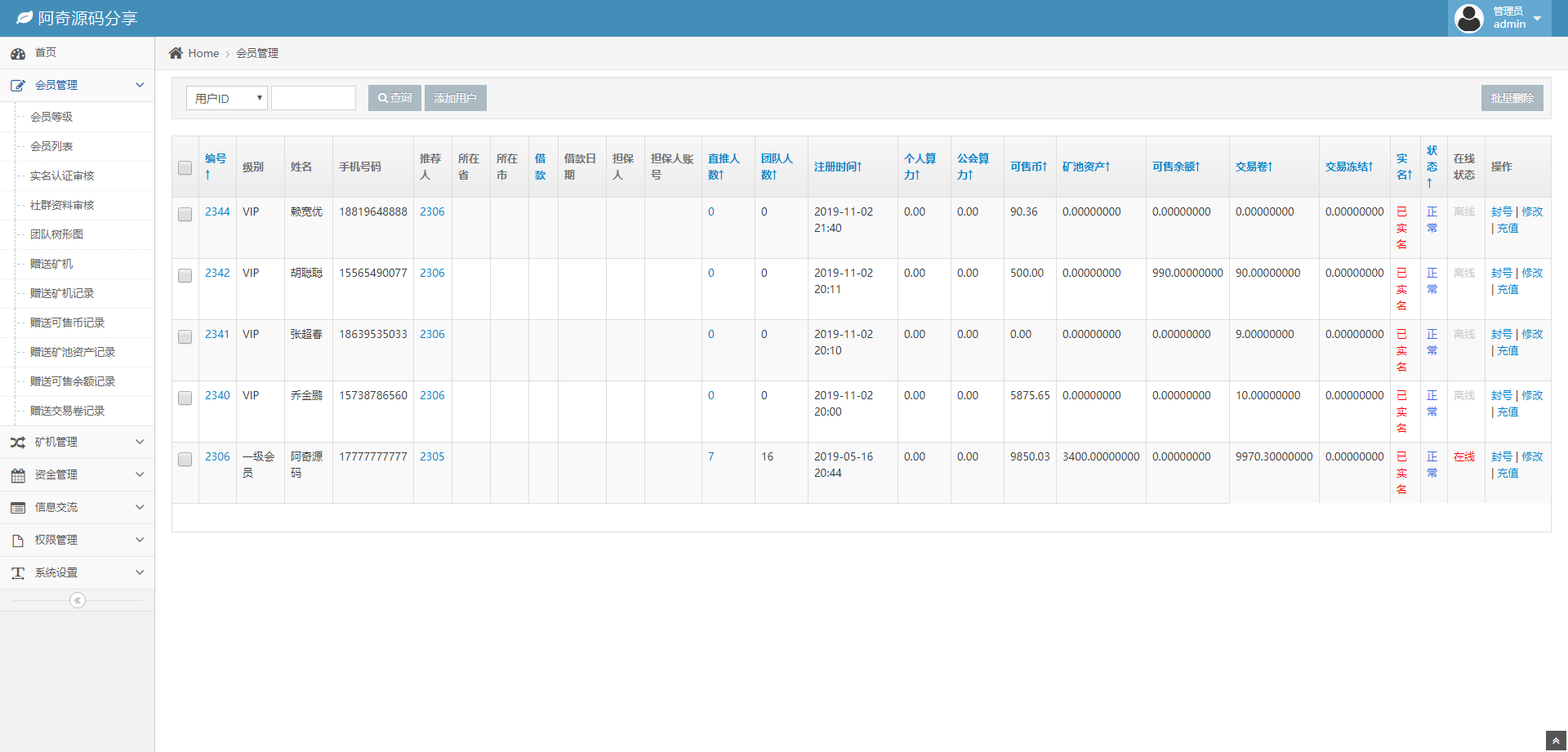Click the admin user avatar
This screenshot has height=752, width=1568.
click(x=1468, y=18)
